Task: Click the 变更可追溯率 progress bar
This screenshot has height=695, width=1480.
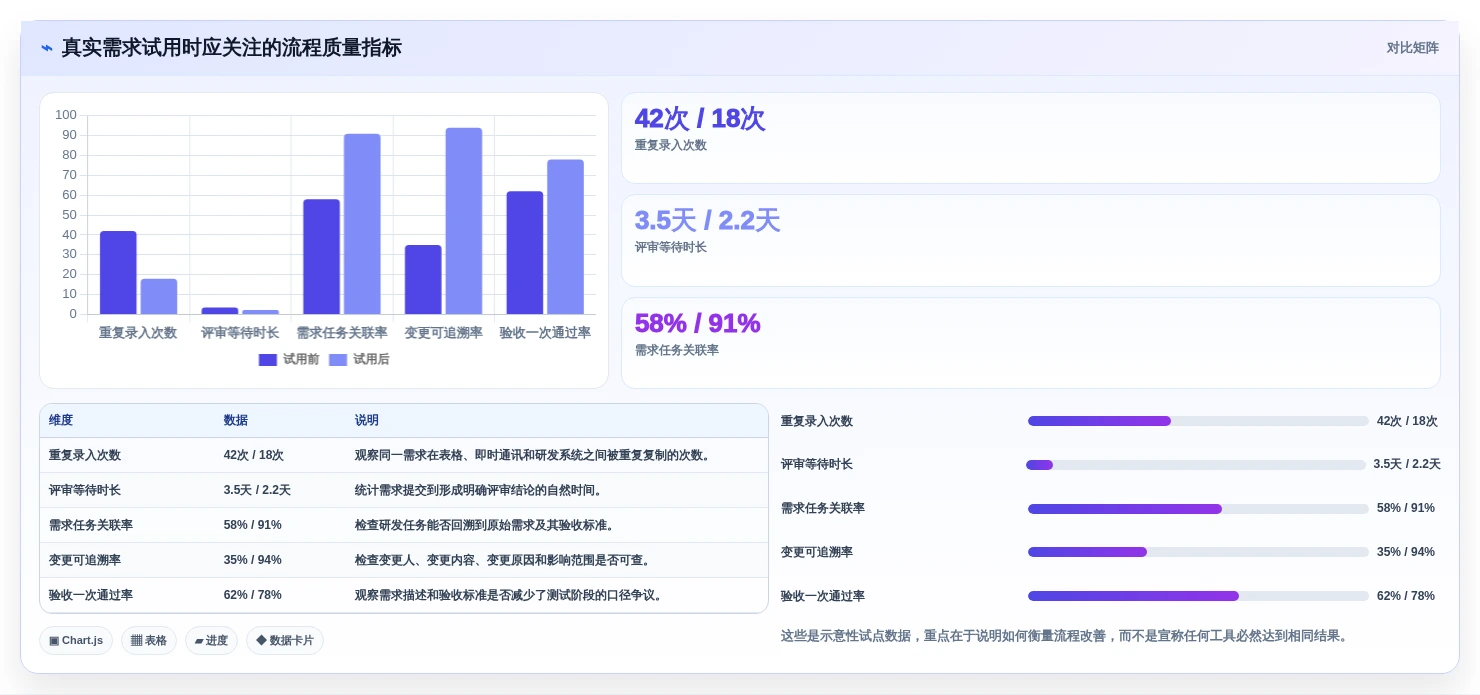Action: click(1198, 552)
